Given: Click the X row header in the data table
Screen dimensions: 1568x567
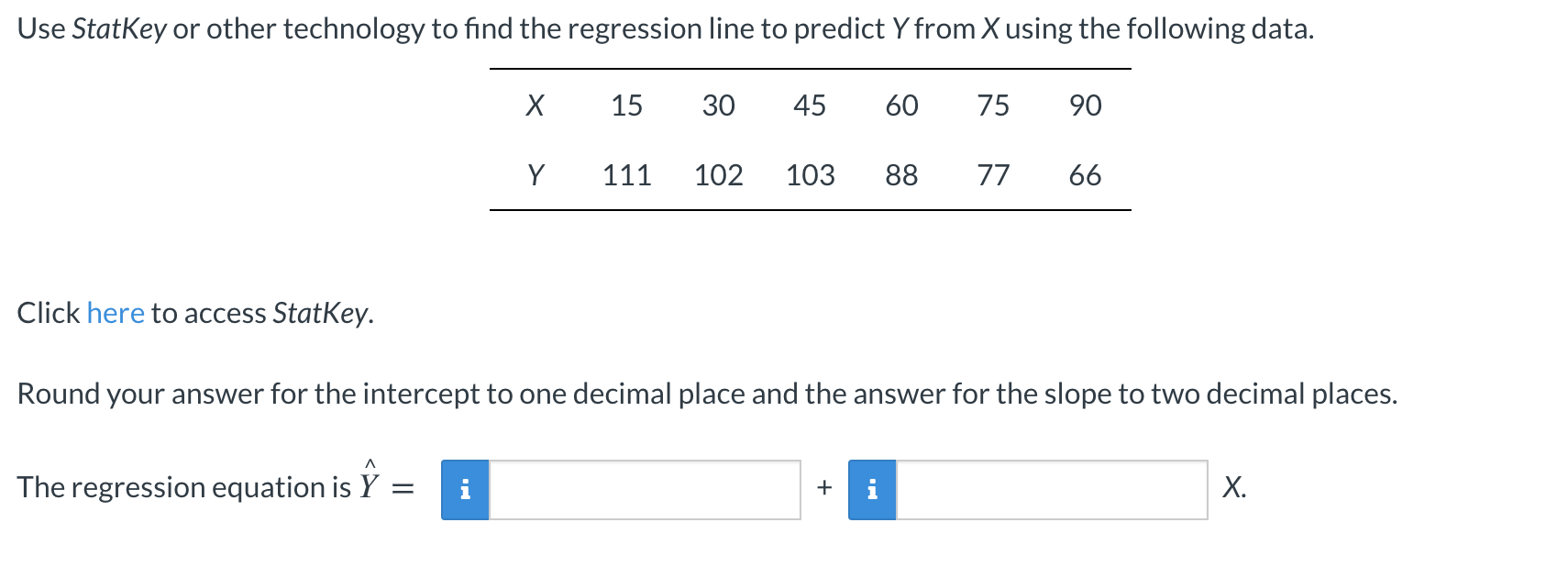Looking at the screenshot, I should click(536, 106).
